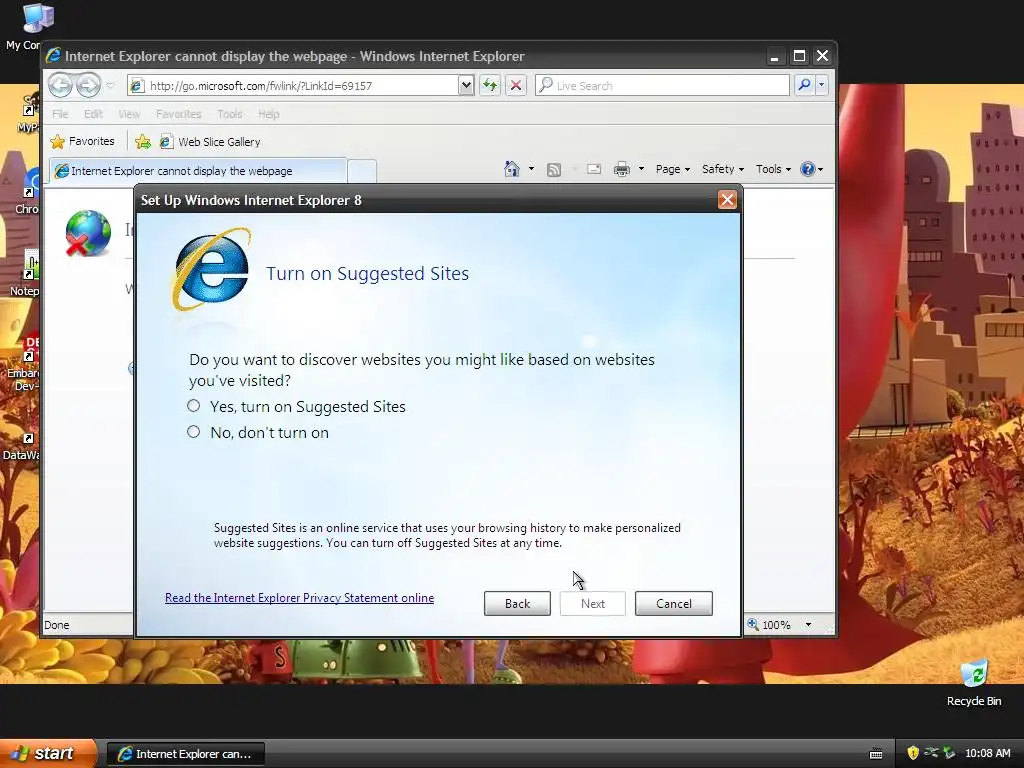This screenshot has width=1024, height=768.
Task: Minimize the Internet Explorer window
Action: pyautogui.click(x=775, y=56)
